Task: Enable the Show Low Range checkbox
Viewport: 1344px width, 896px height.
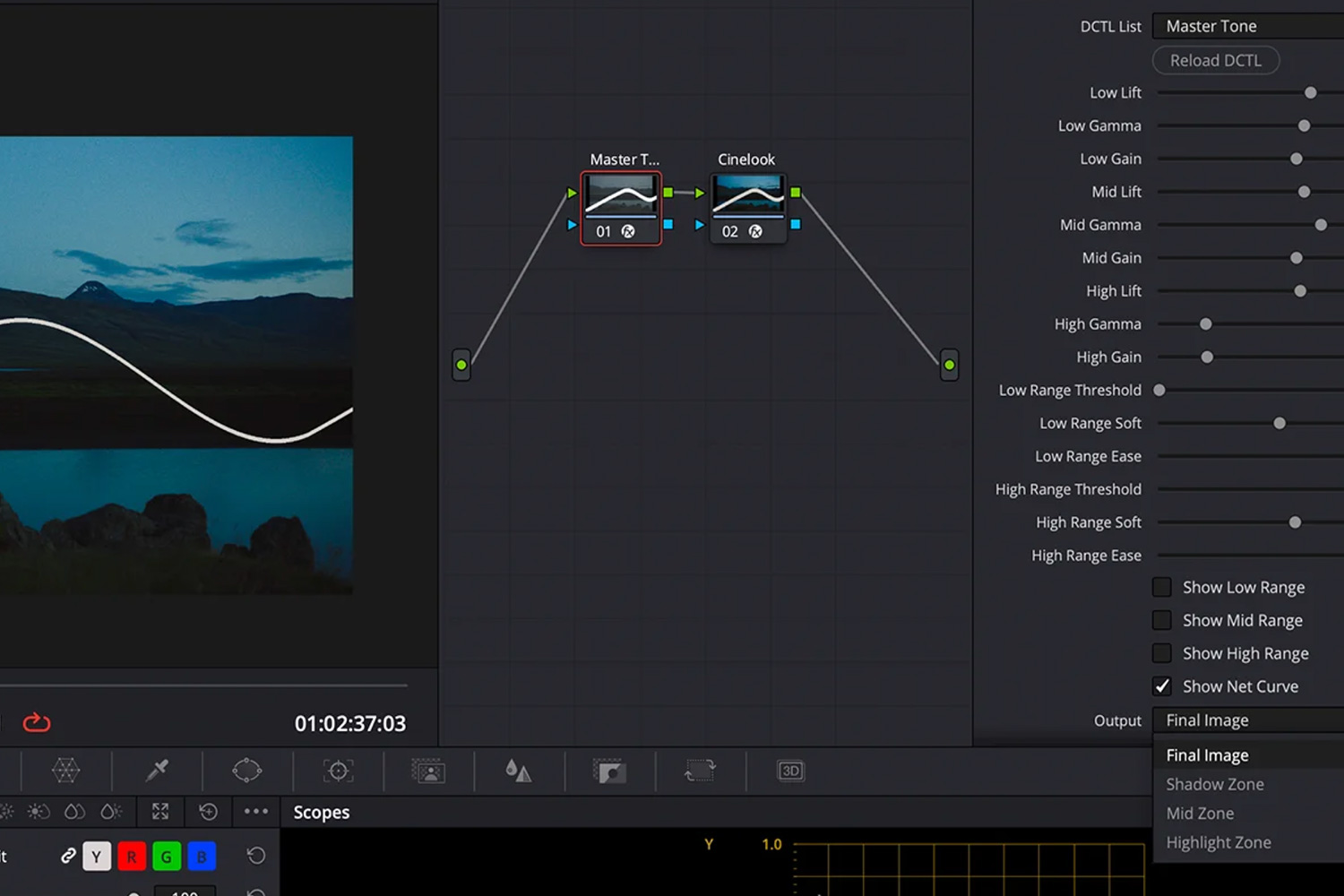Action: click(1162, 588)
